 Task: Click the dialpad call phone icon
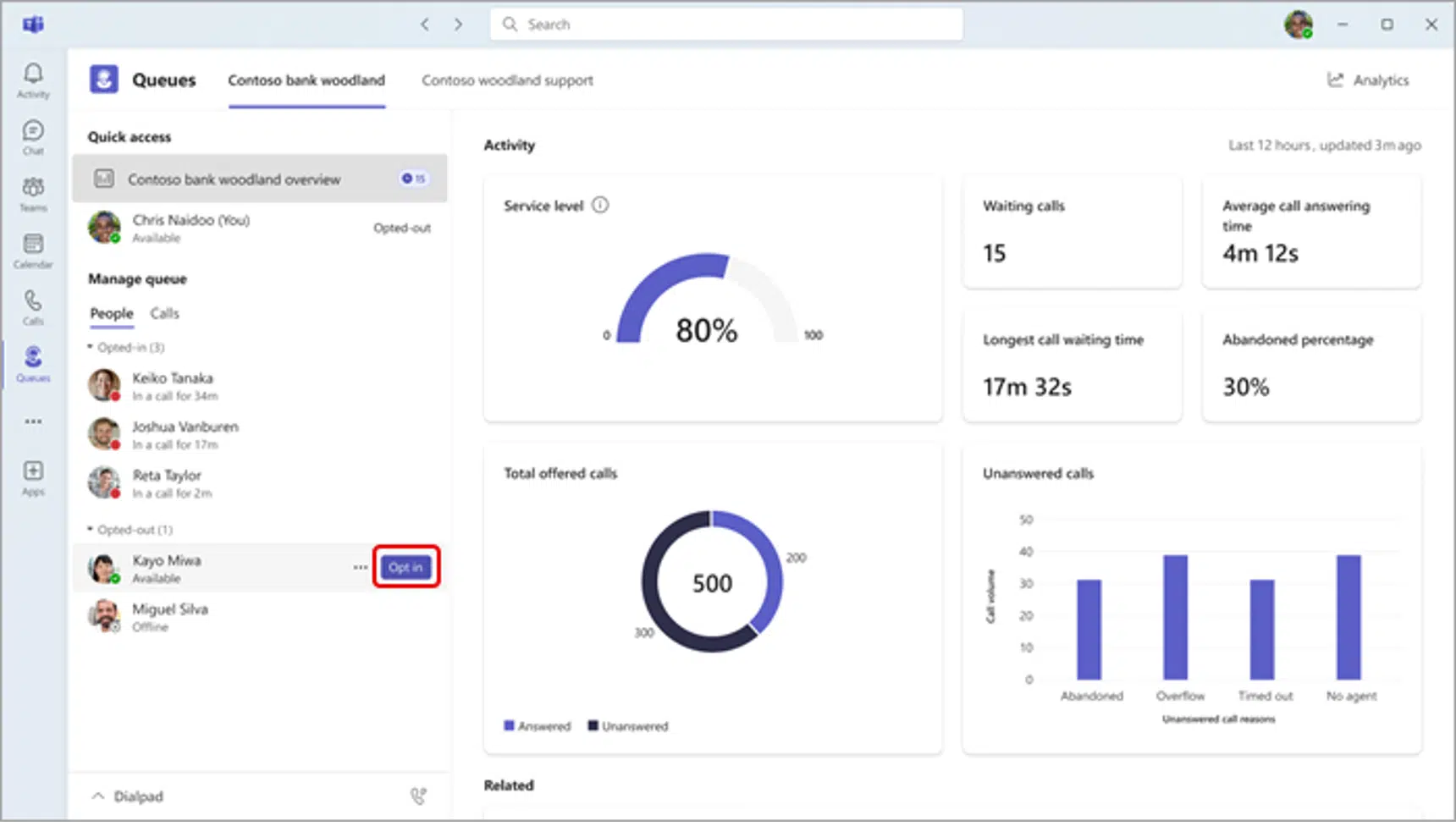point(418,796)
